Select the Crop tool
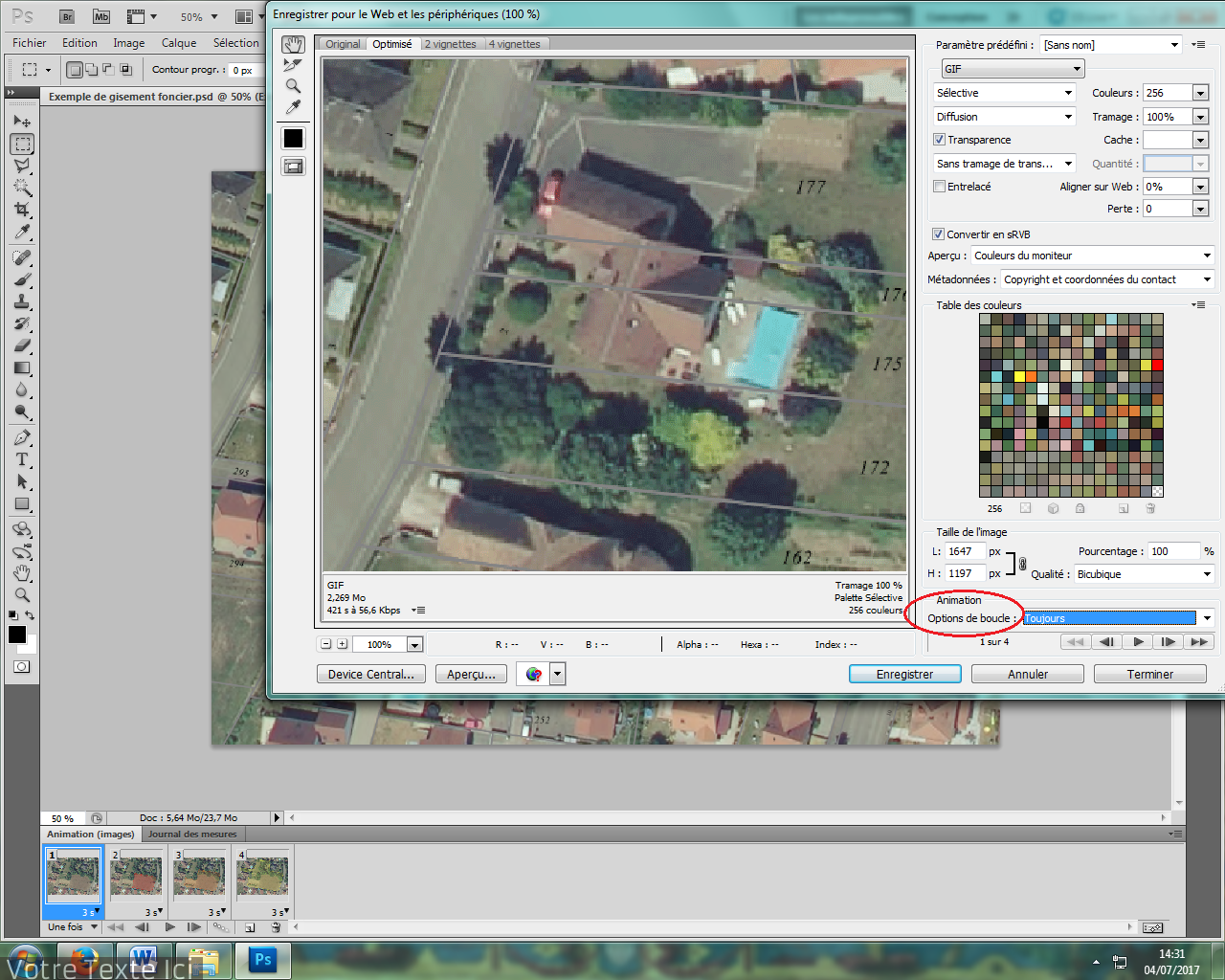Screen dimensions: 1225x980 (22, 210)
